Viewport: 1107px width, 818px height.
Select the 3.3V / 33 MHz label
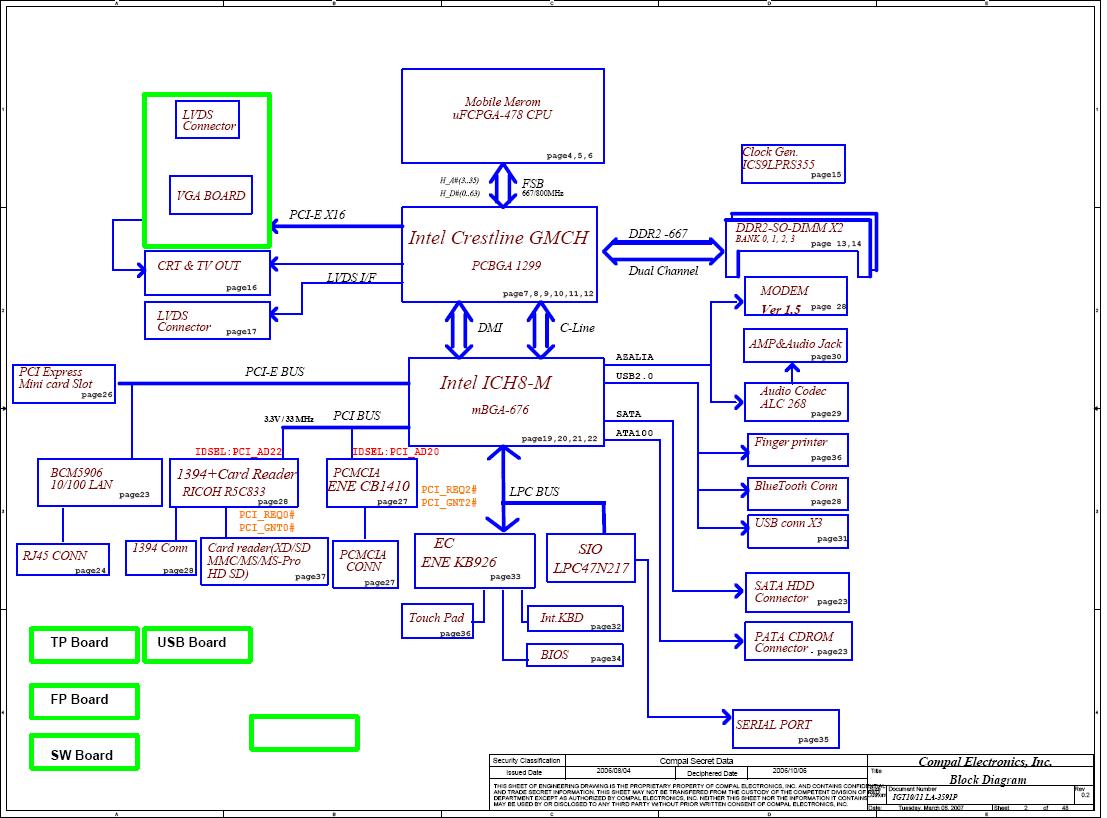pyautogui.click(x=289, y=419)
